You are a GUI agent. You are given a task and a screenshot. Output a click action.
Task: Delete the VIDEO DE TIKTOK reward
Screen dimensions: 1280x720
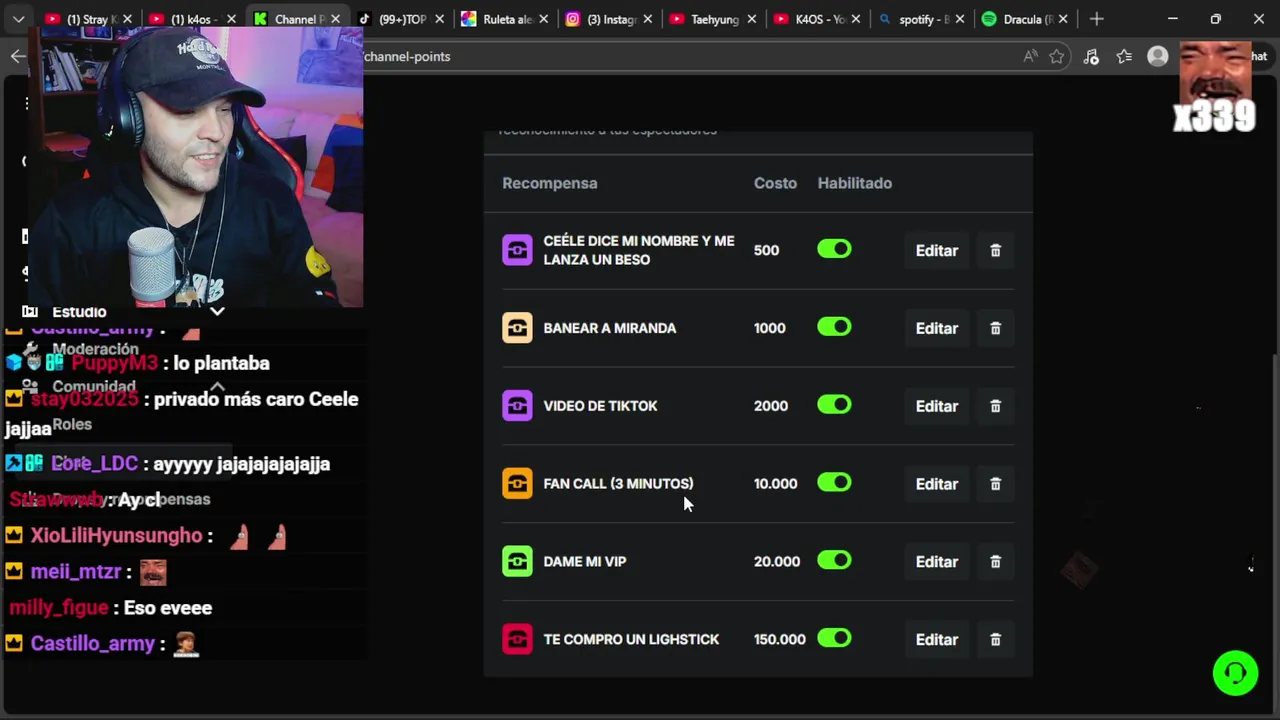[x=995, y=406]
